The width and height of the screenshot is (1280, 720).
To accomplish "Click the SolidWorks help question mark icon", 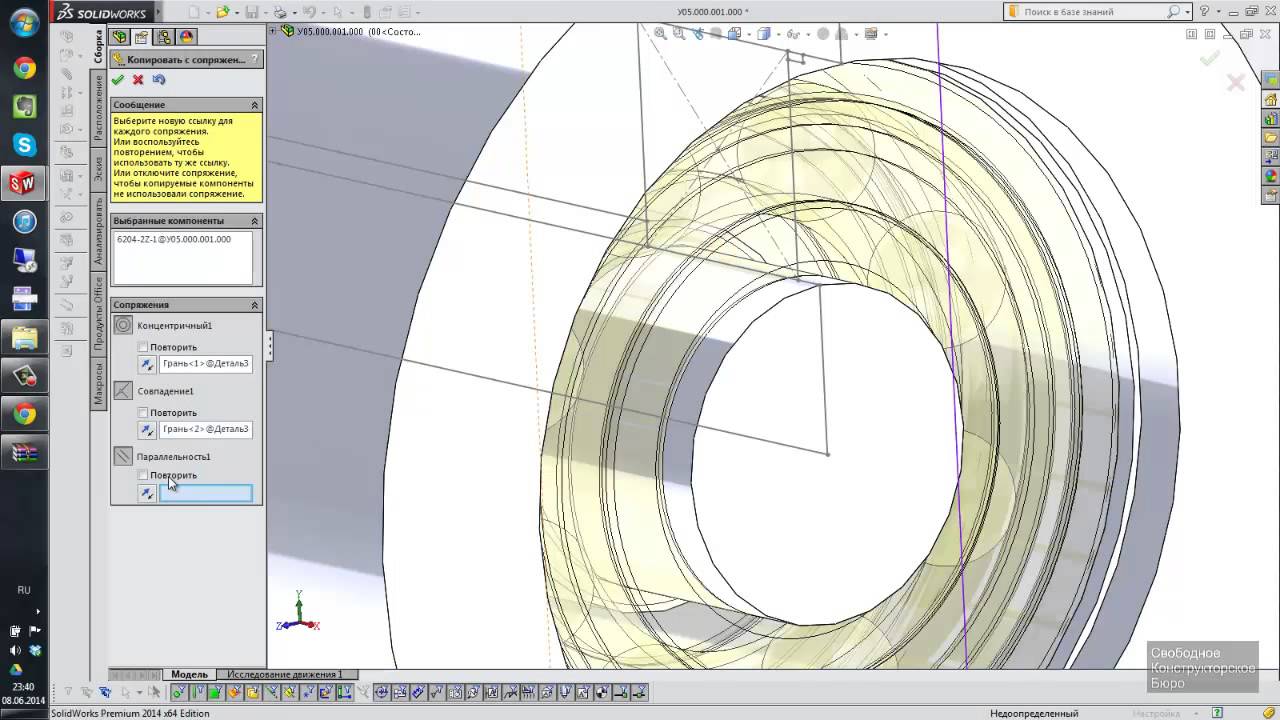I will tap(1205, 12).
